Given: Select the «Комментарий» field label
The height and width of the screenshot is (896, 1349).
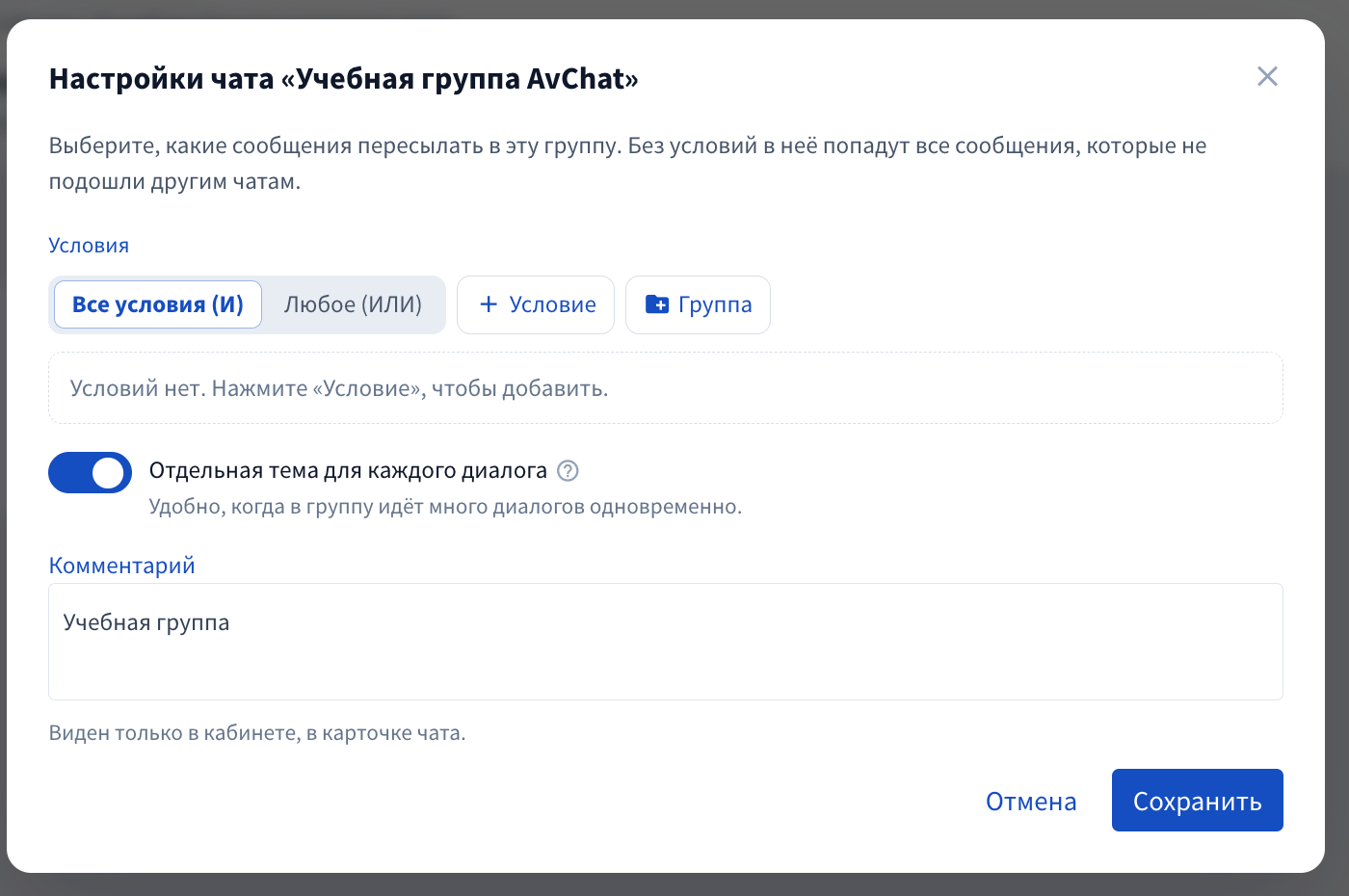Looking at the screenshot, I should coord(121,566).
